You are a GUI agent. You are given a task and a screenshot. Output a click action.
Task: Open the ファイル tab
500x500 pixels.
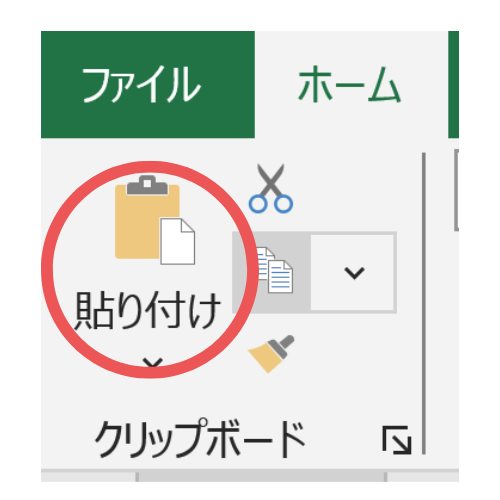[x=148, y=84]
